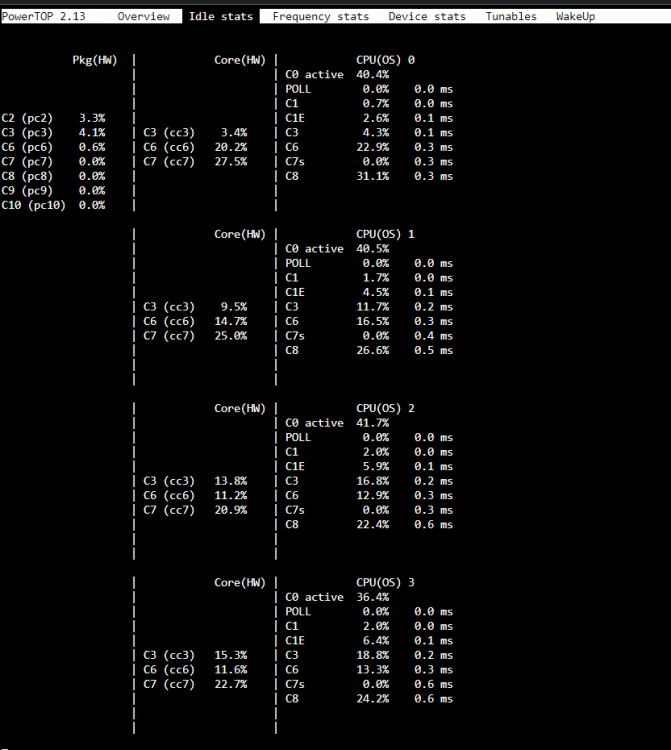Go to the Device stats tab

[x=427, y=16]
